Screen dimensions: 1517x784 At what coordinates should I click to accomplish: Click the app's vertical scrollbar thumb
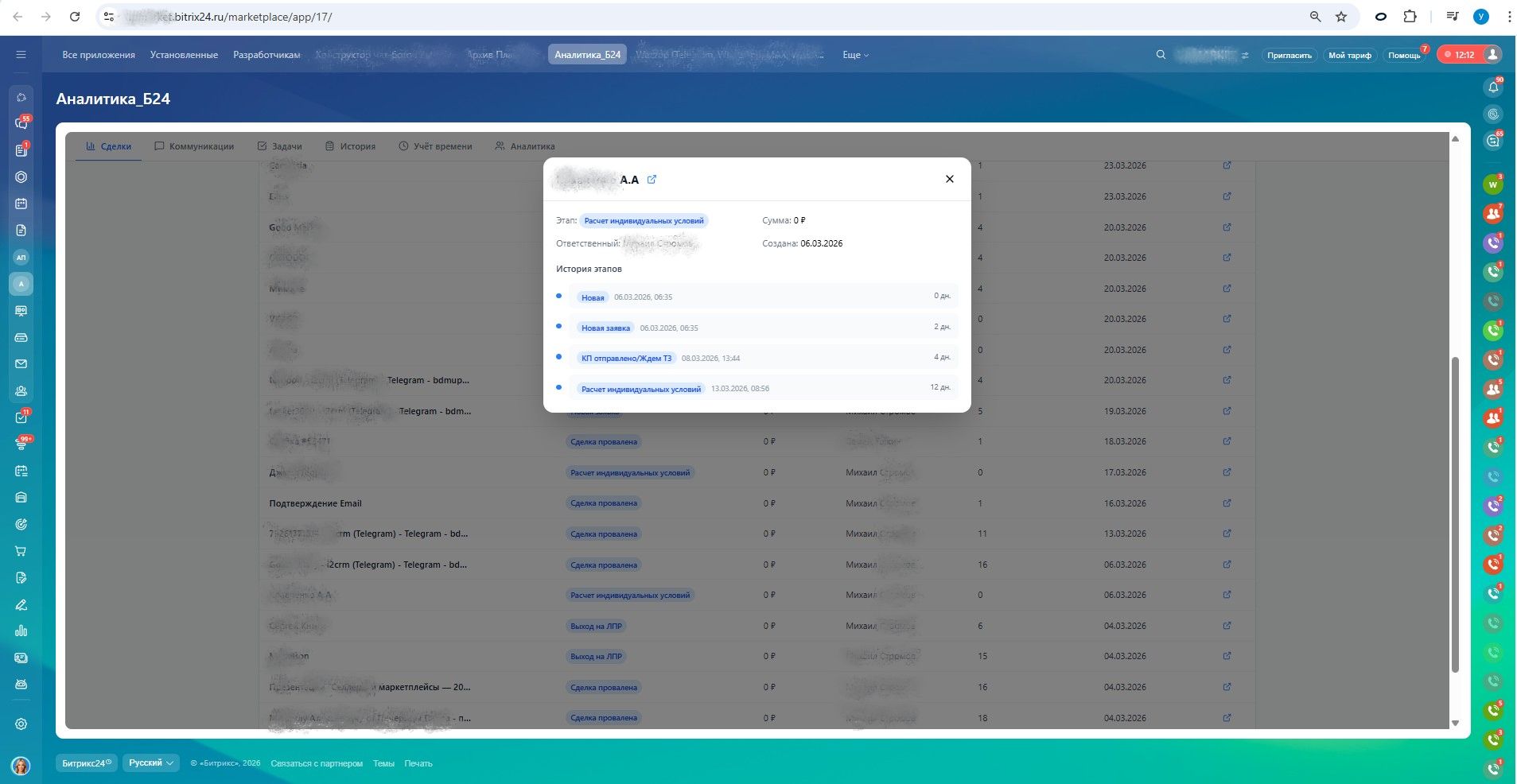1456,513
